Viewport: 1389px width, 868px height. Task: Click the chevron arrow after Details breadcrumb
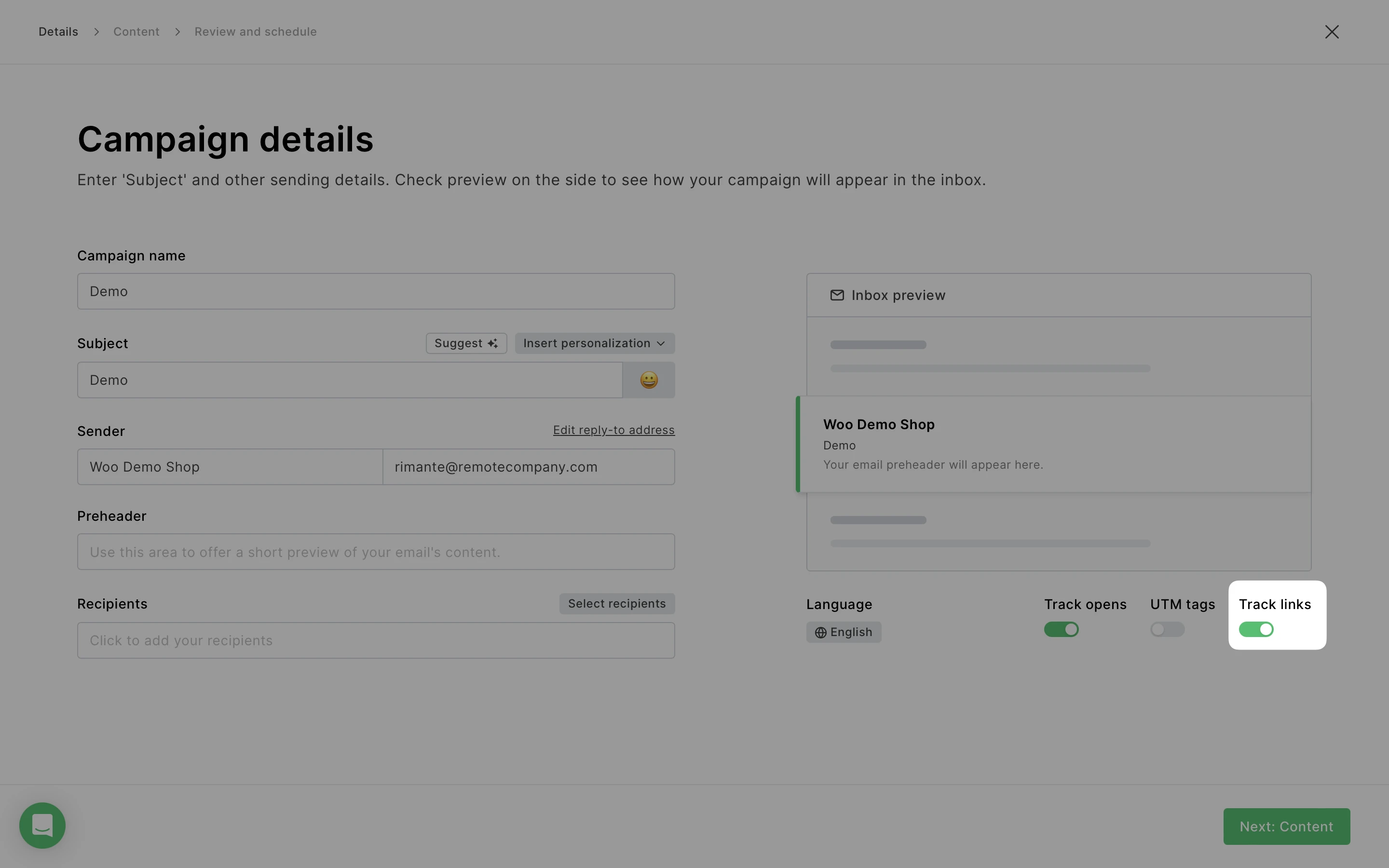click(96, 31)
